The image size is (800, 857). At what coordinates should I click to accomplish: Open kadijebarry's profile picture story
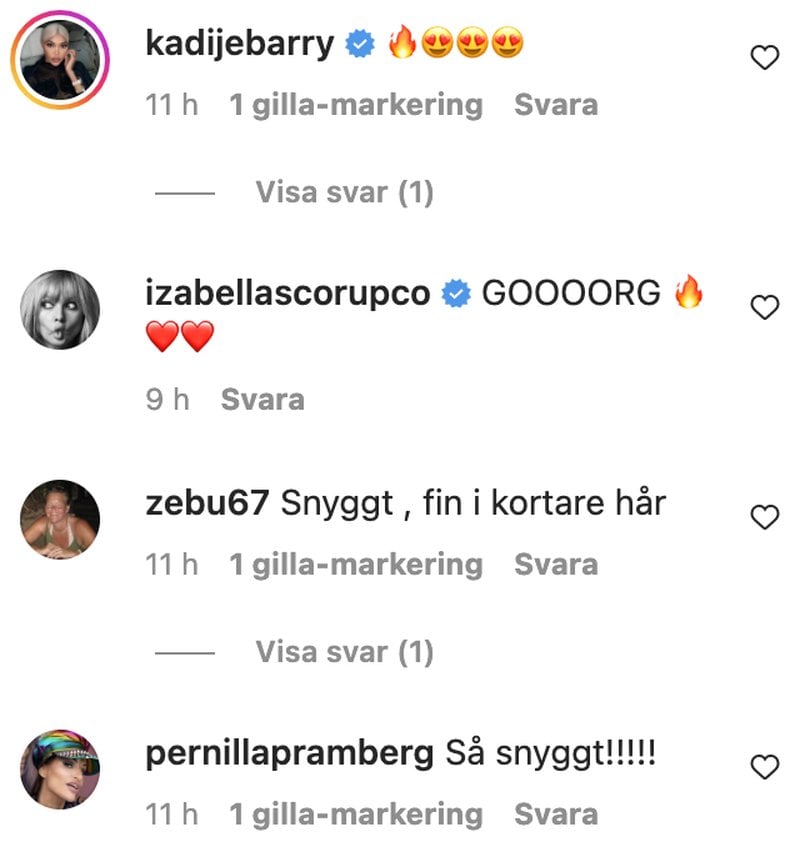click(60, 60)
